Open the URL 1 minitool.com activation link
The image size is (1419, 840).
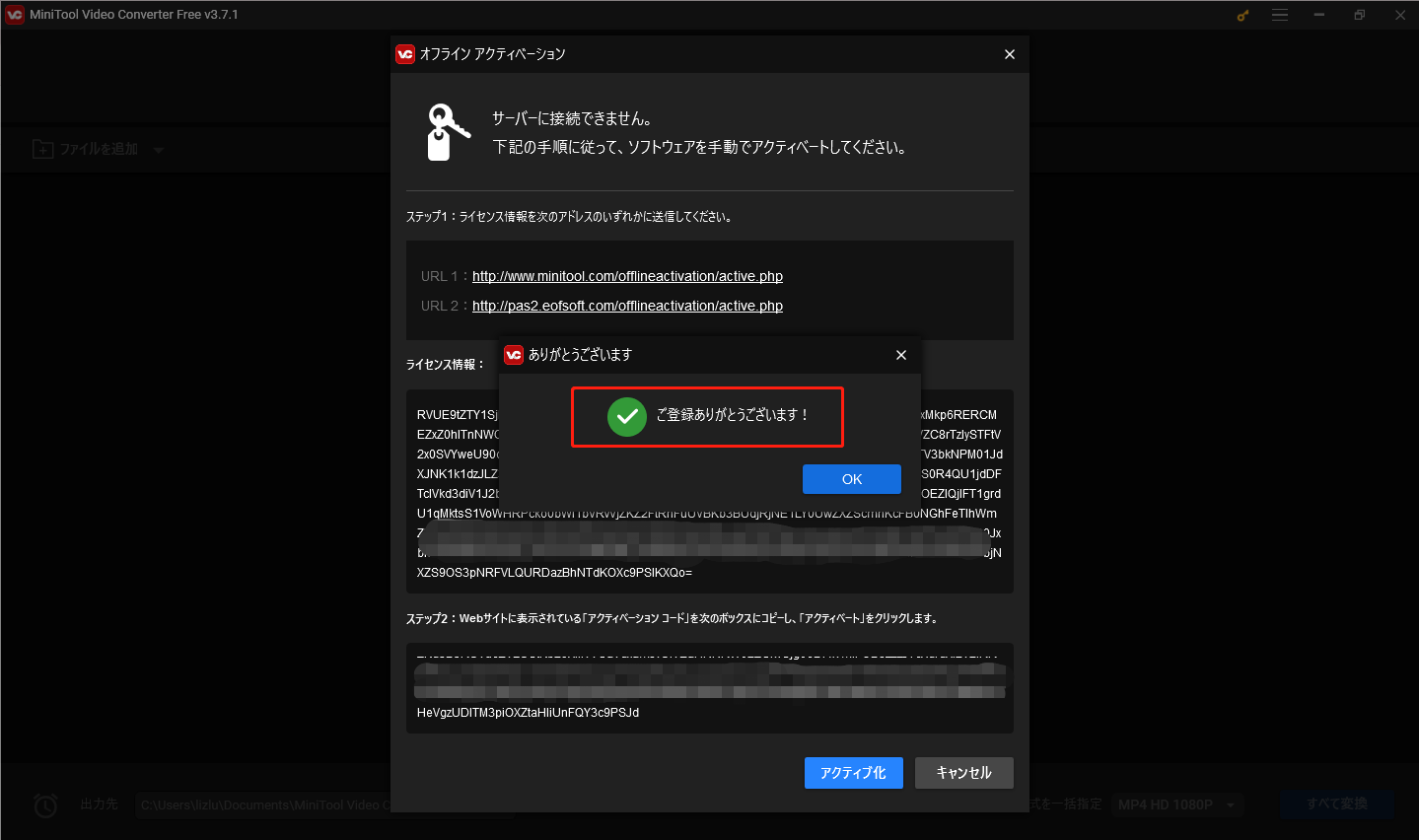[627, 276]
